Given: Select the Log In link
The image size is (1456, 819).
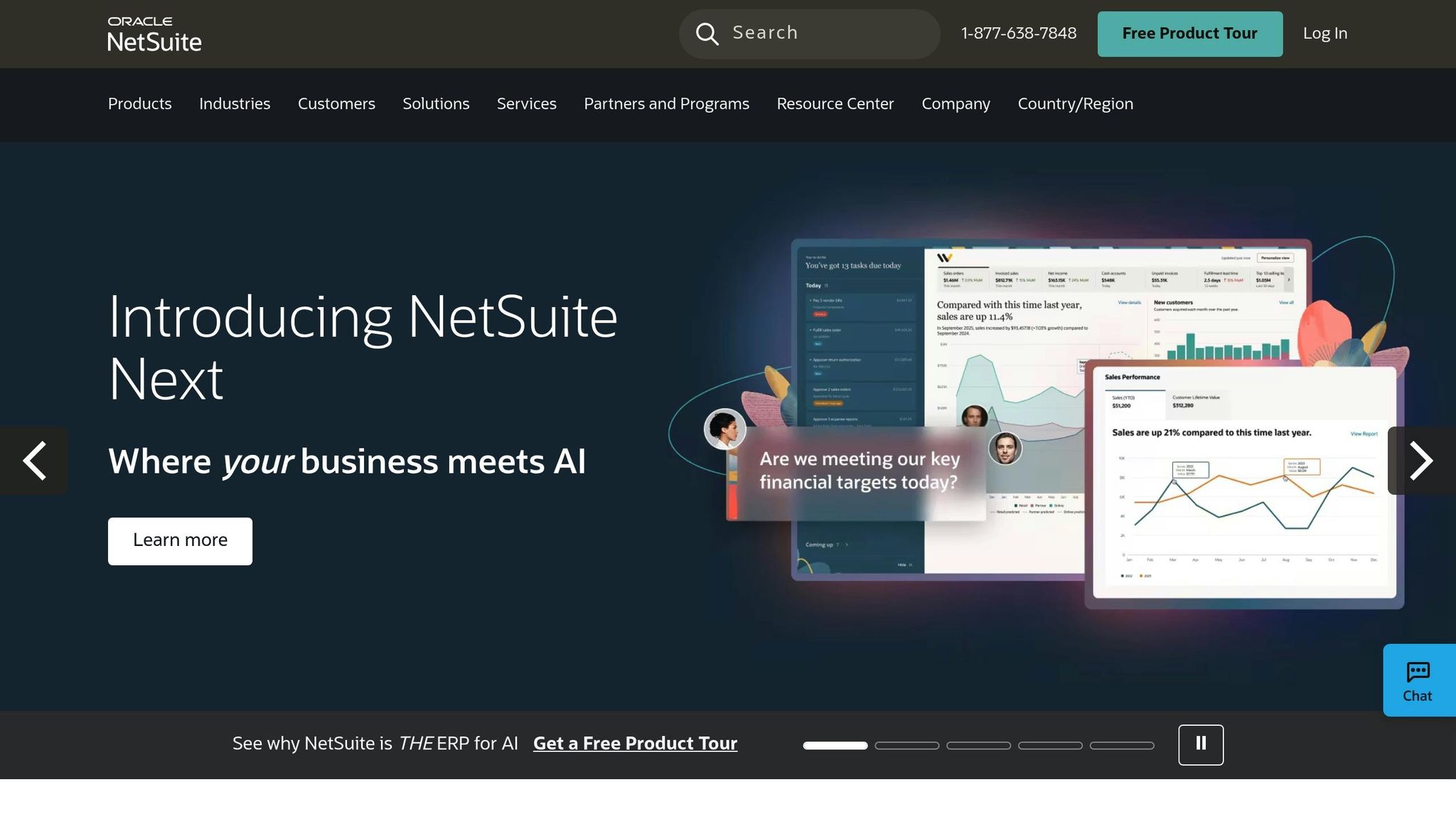Looking at the screenshot, I should 1324,33.
